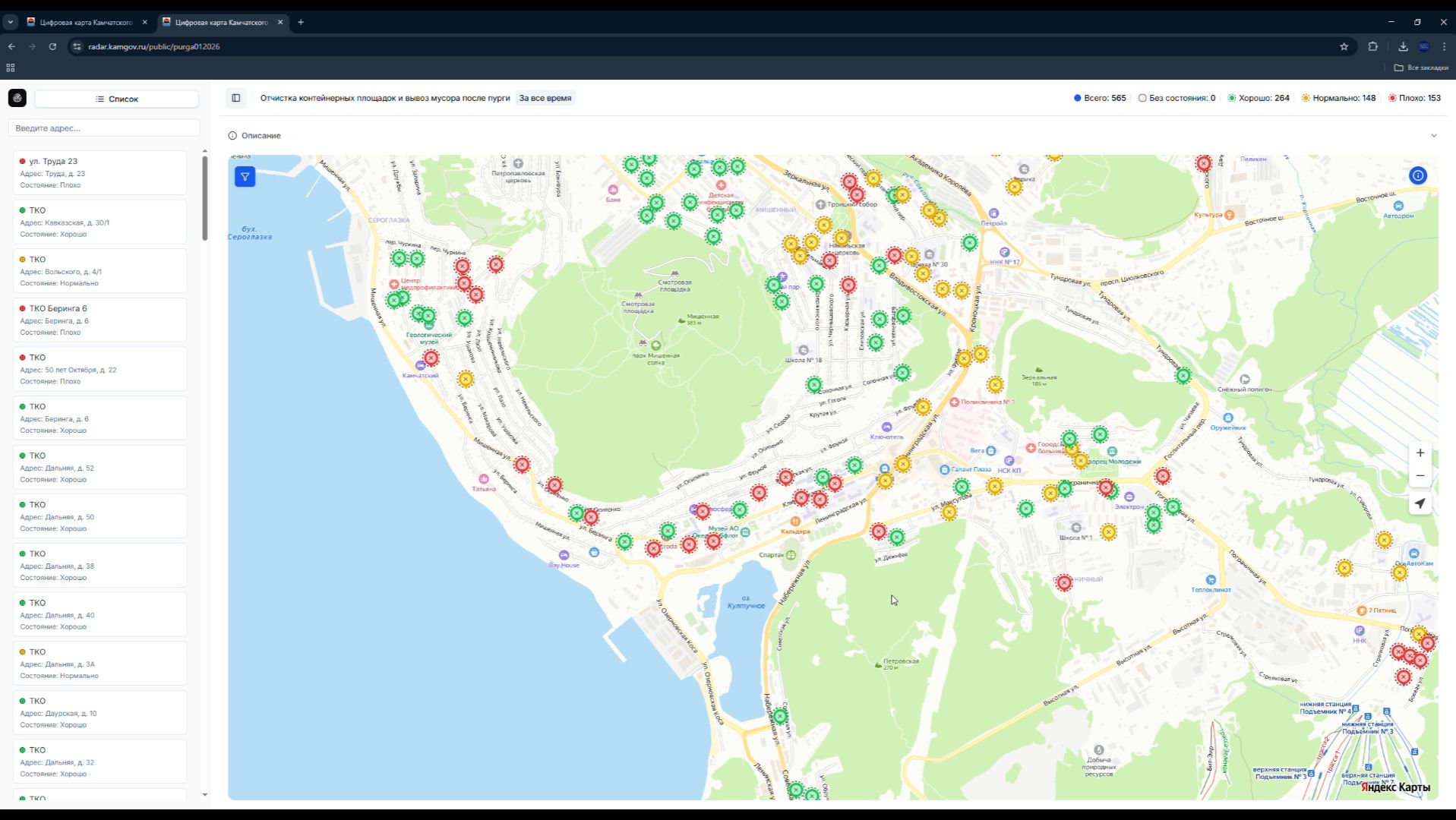Click the Кальдера place icon

tap(794, 522)
